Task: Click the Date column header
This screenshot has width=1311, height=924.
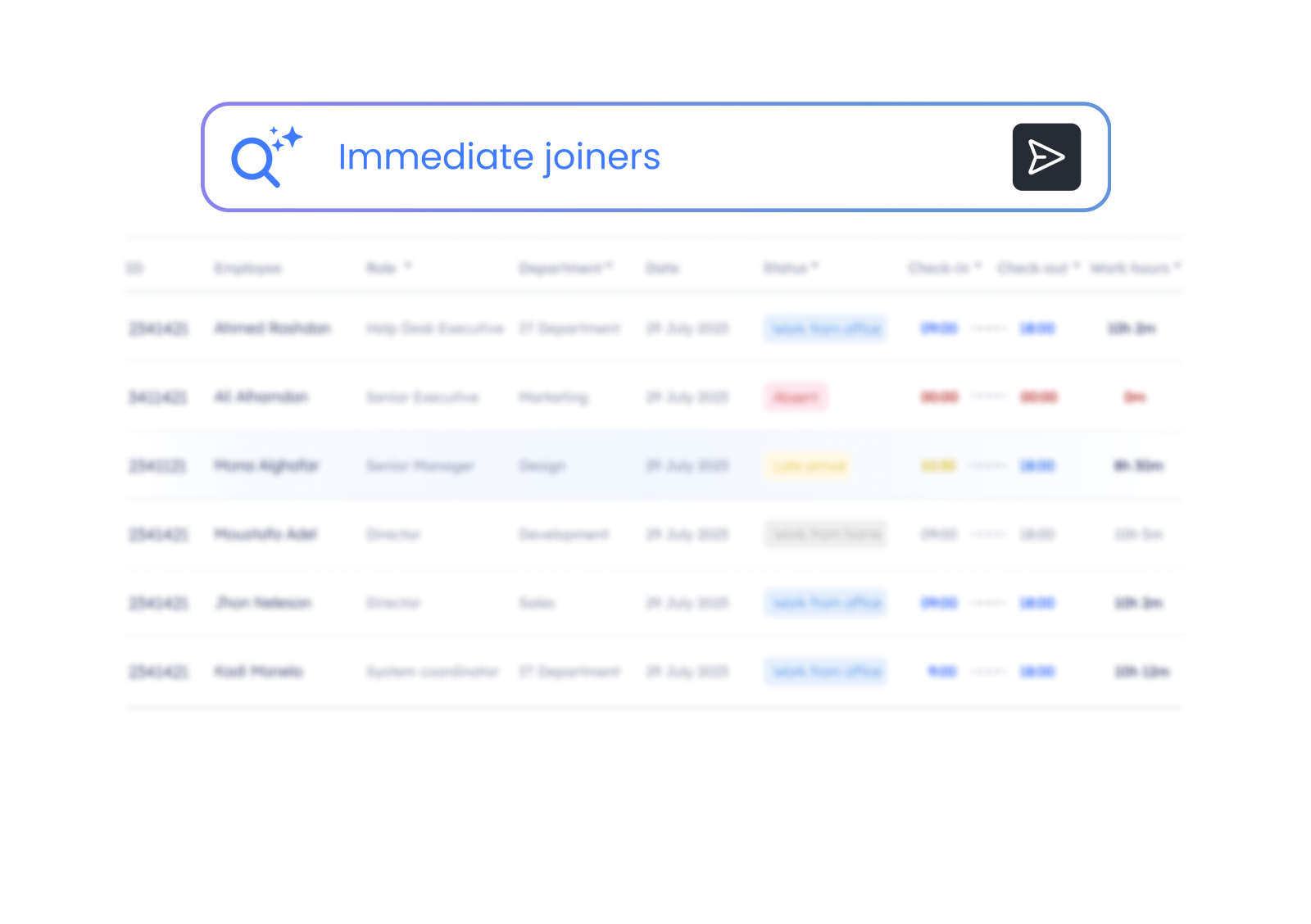Action: pos(662,268)
